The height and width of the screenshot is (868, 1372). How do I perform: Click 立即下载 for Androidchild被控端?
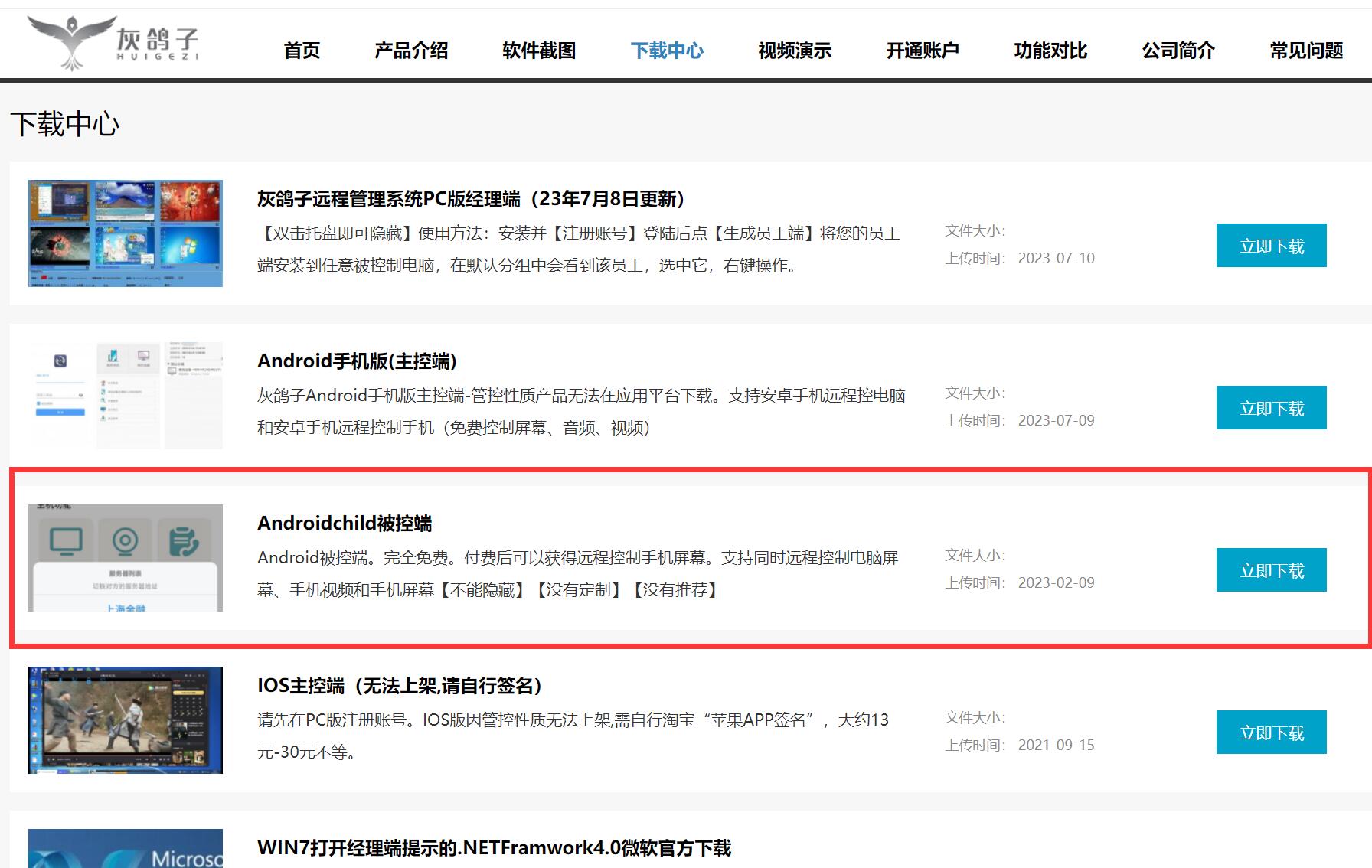click(x=1271, y=570)
